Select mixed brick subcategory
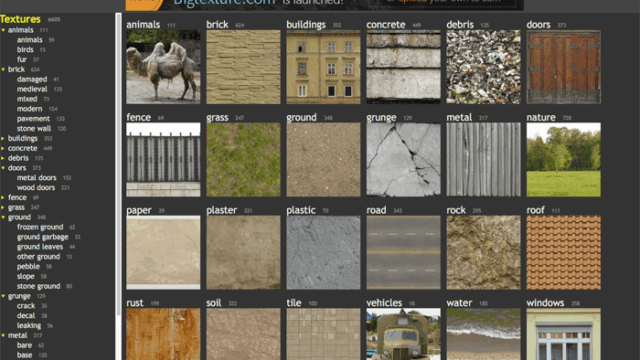 pos(27,99)
